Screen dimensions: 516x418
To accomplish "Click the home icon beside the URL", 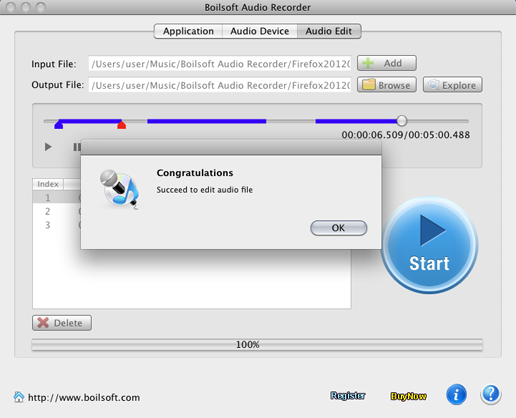I will pyautogui.click(x=19, y=397).
